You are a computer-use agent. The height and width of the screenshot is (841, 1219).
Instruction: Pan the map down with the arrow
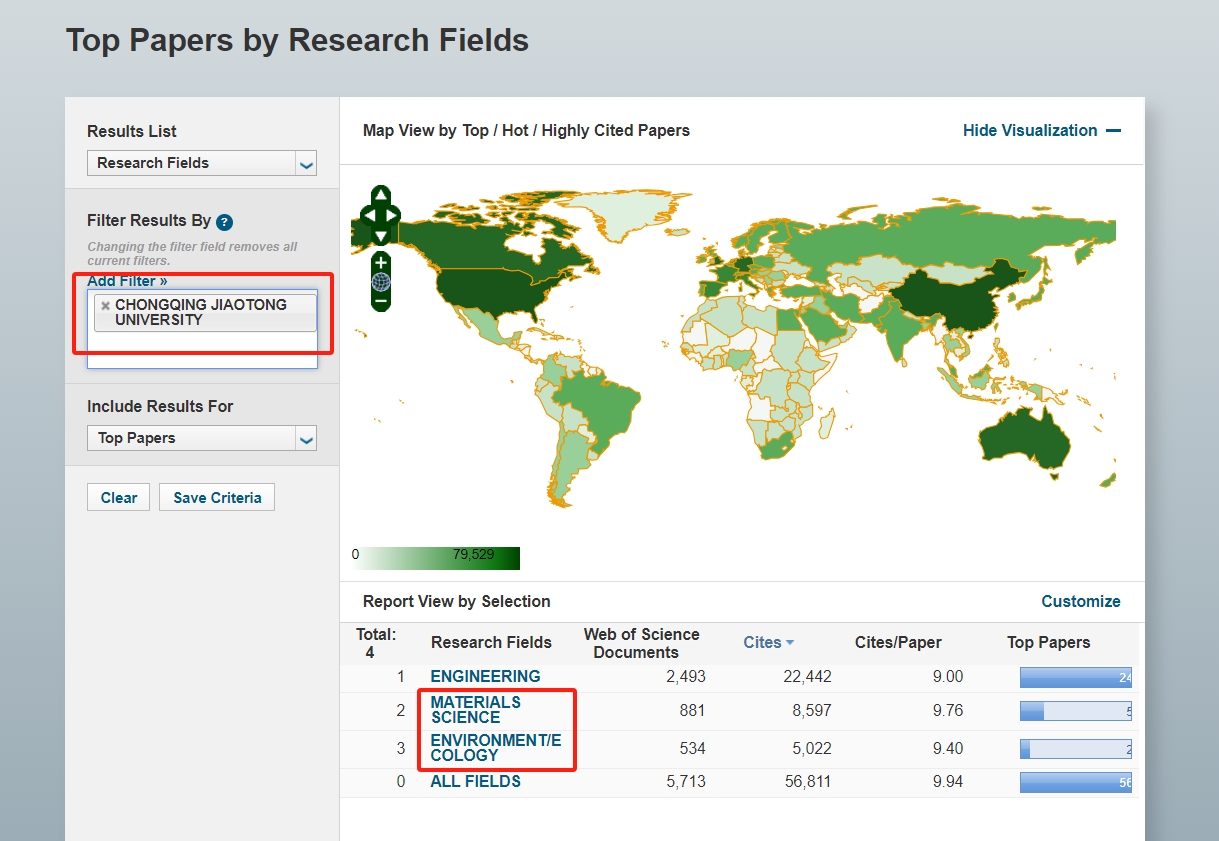click(x=380, y=236)
